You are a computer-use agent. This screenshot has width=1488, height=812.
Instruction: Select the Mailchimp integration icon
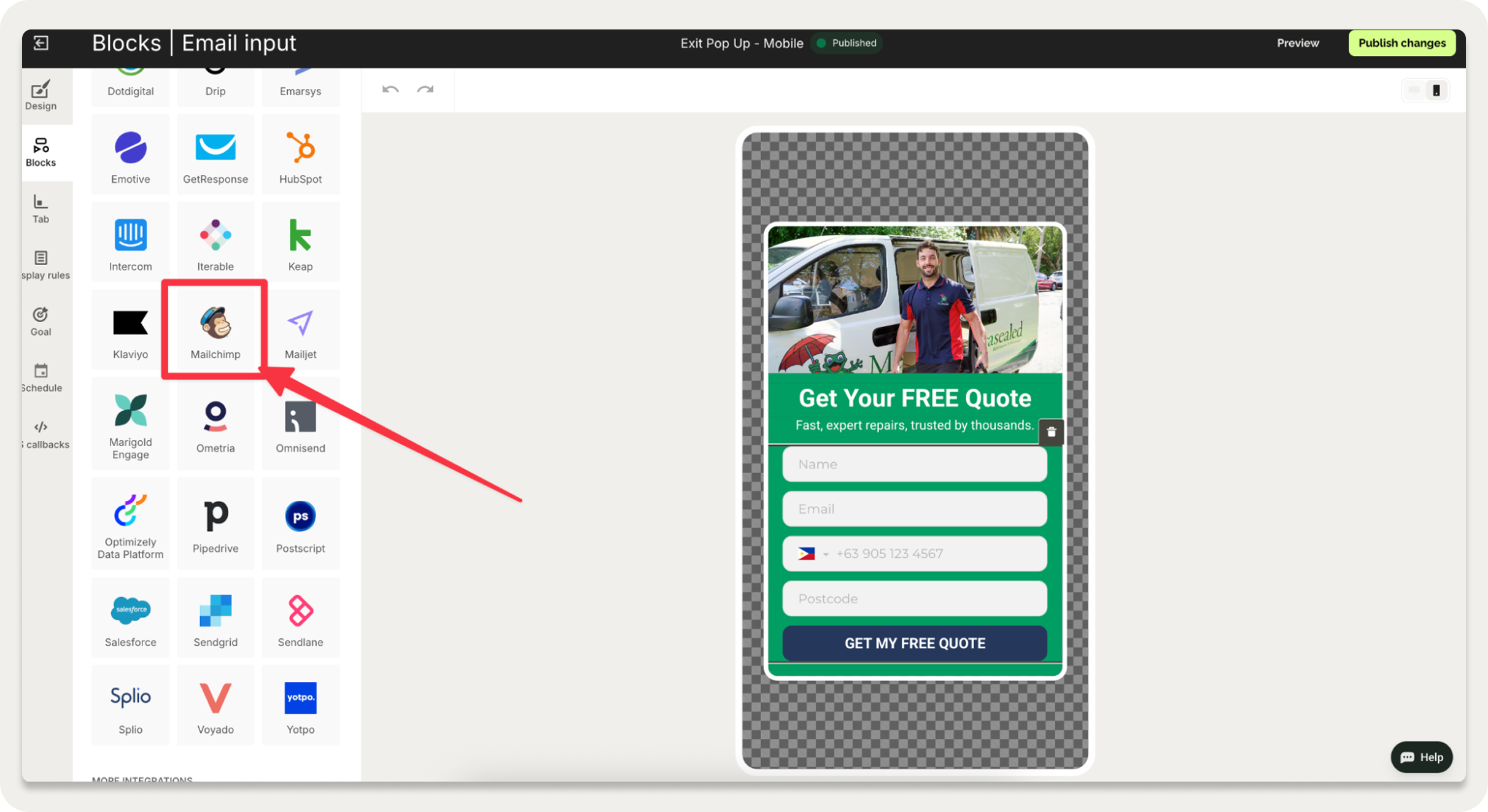click(215, 330)
